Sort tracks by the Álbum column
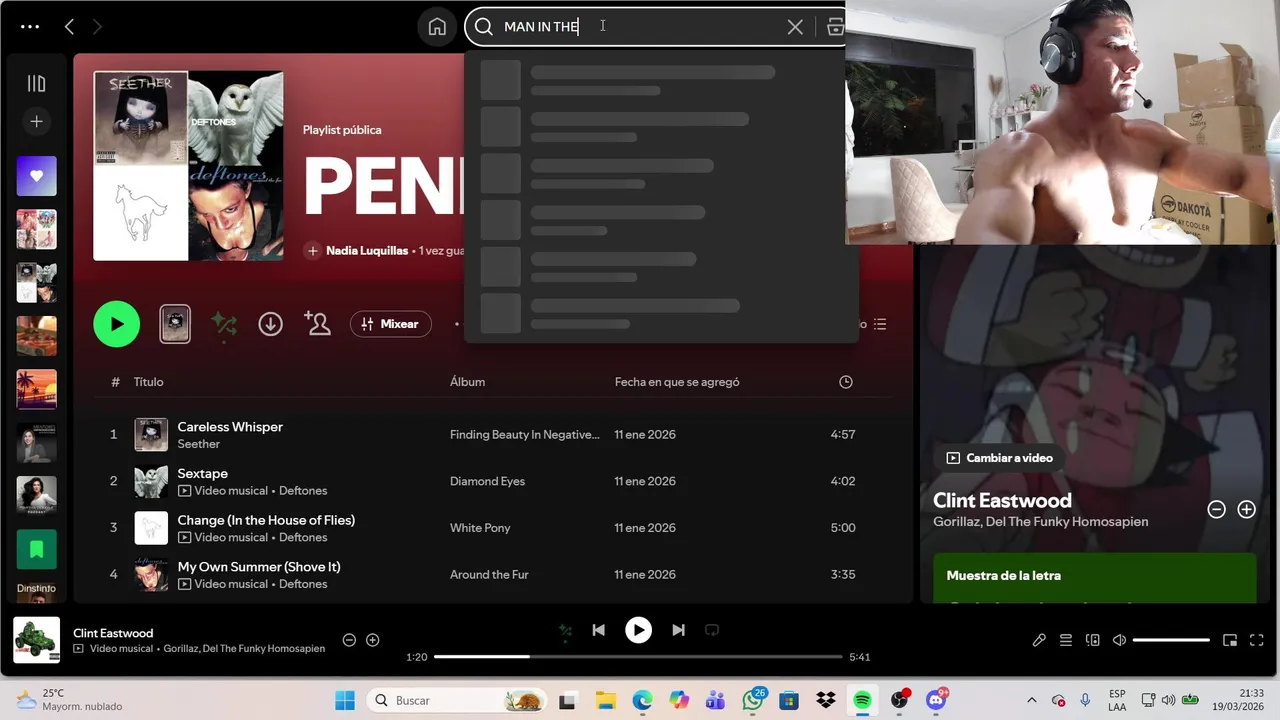 click(467, 382)
